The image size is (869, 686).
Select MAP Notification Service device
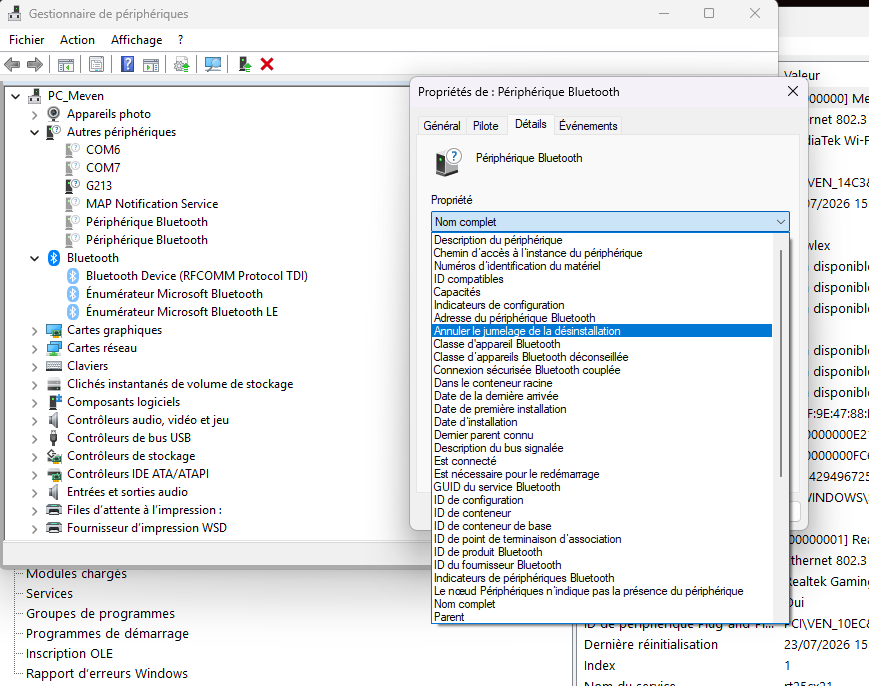point(152,204)
